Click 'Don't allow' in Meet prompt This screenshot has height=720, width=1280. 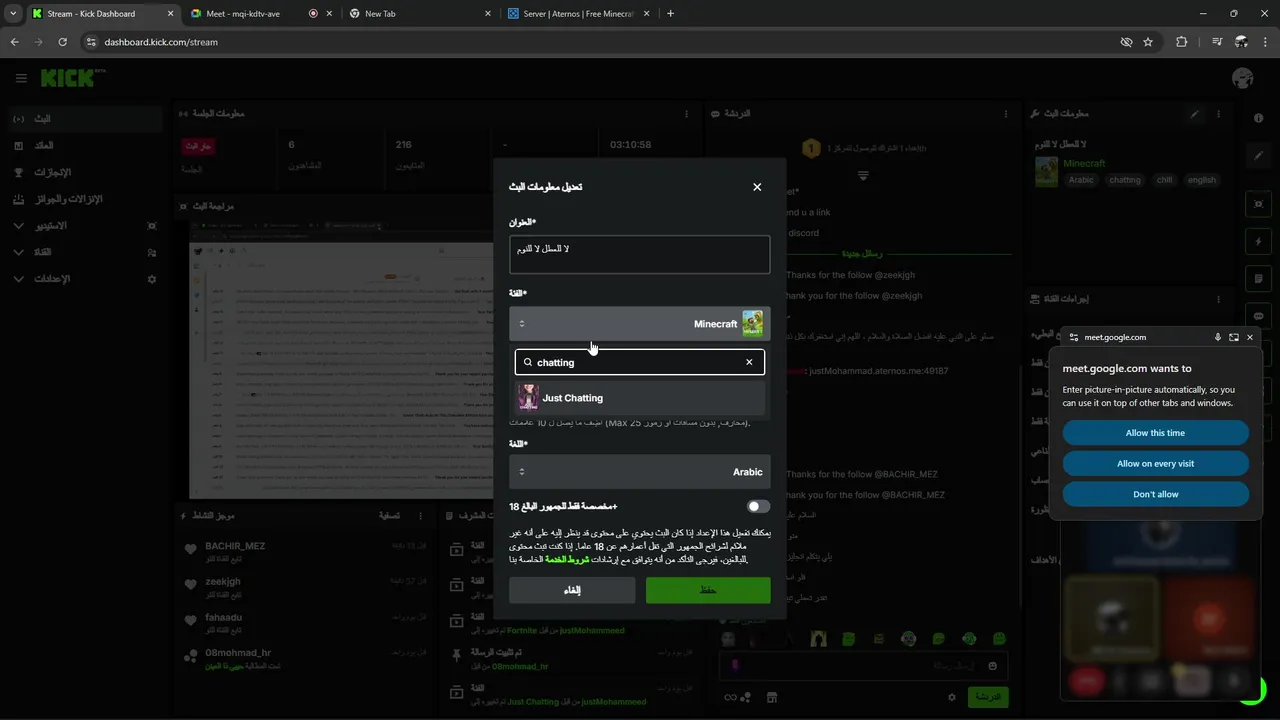coord(1155,494)
